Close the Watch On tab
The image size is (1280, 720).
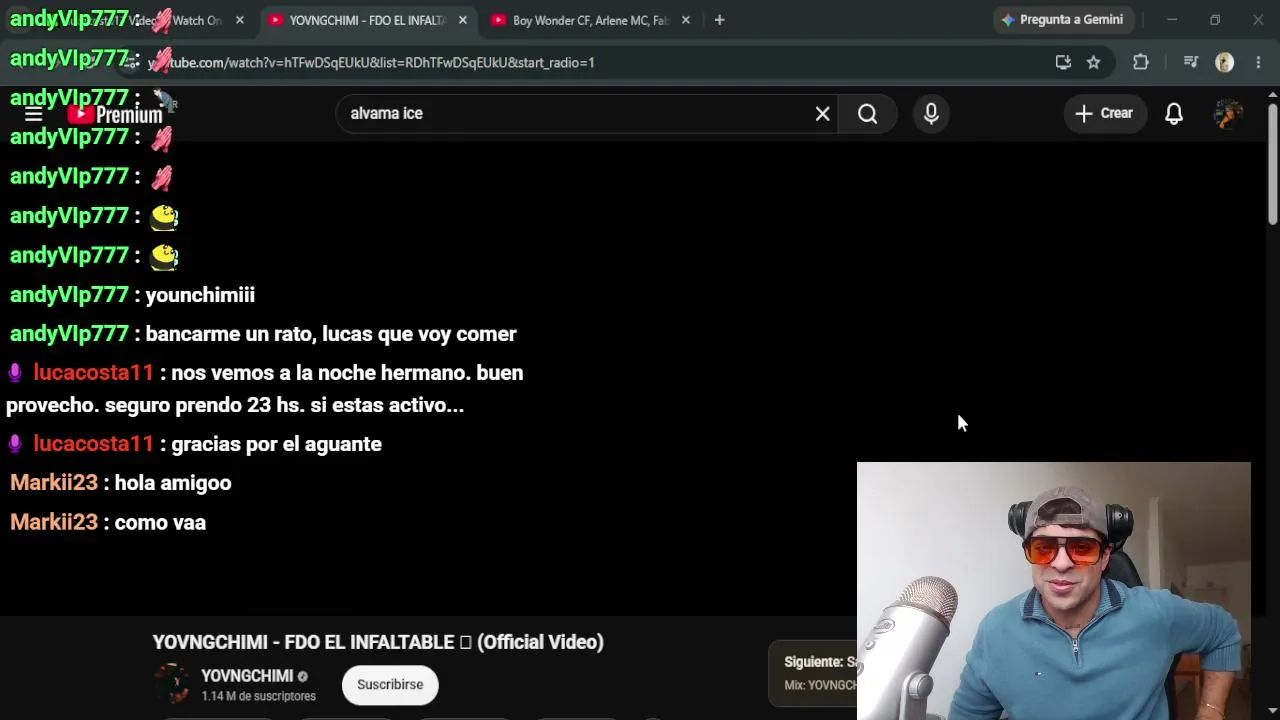pyautogui.click(x=239, y=20)
